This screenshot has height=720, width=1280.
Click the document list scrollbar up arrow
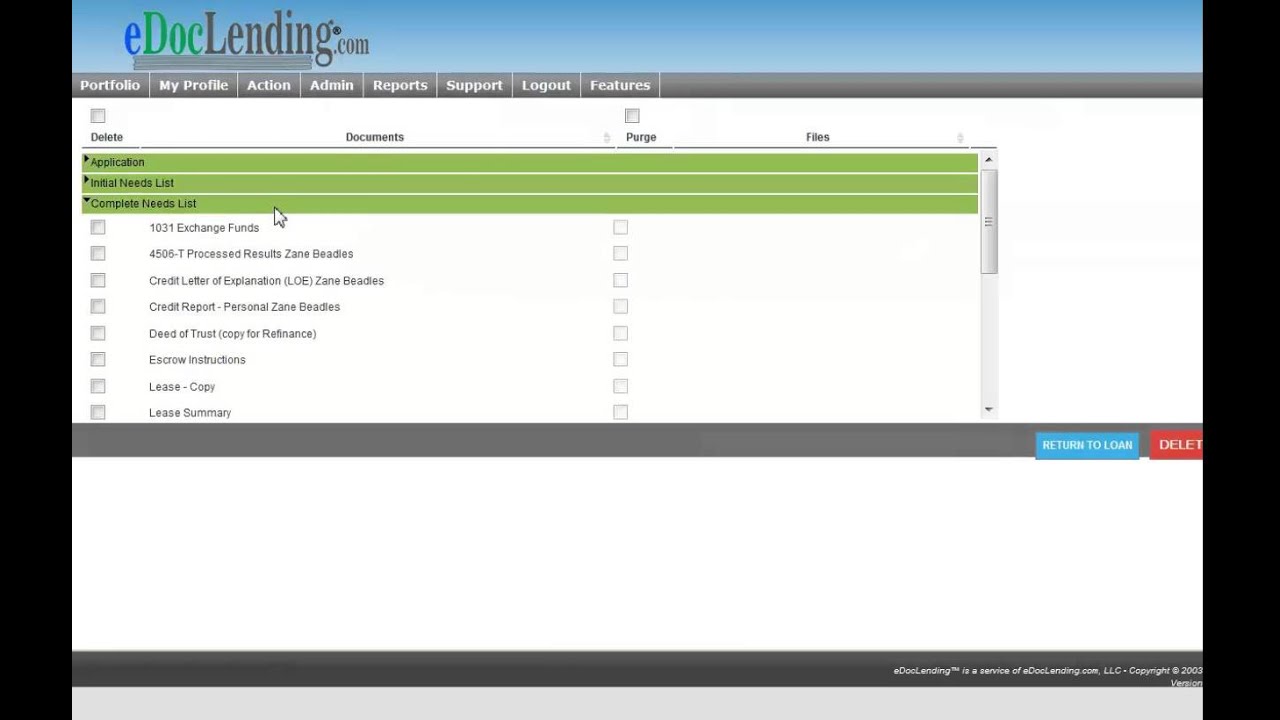pos(989,159)
